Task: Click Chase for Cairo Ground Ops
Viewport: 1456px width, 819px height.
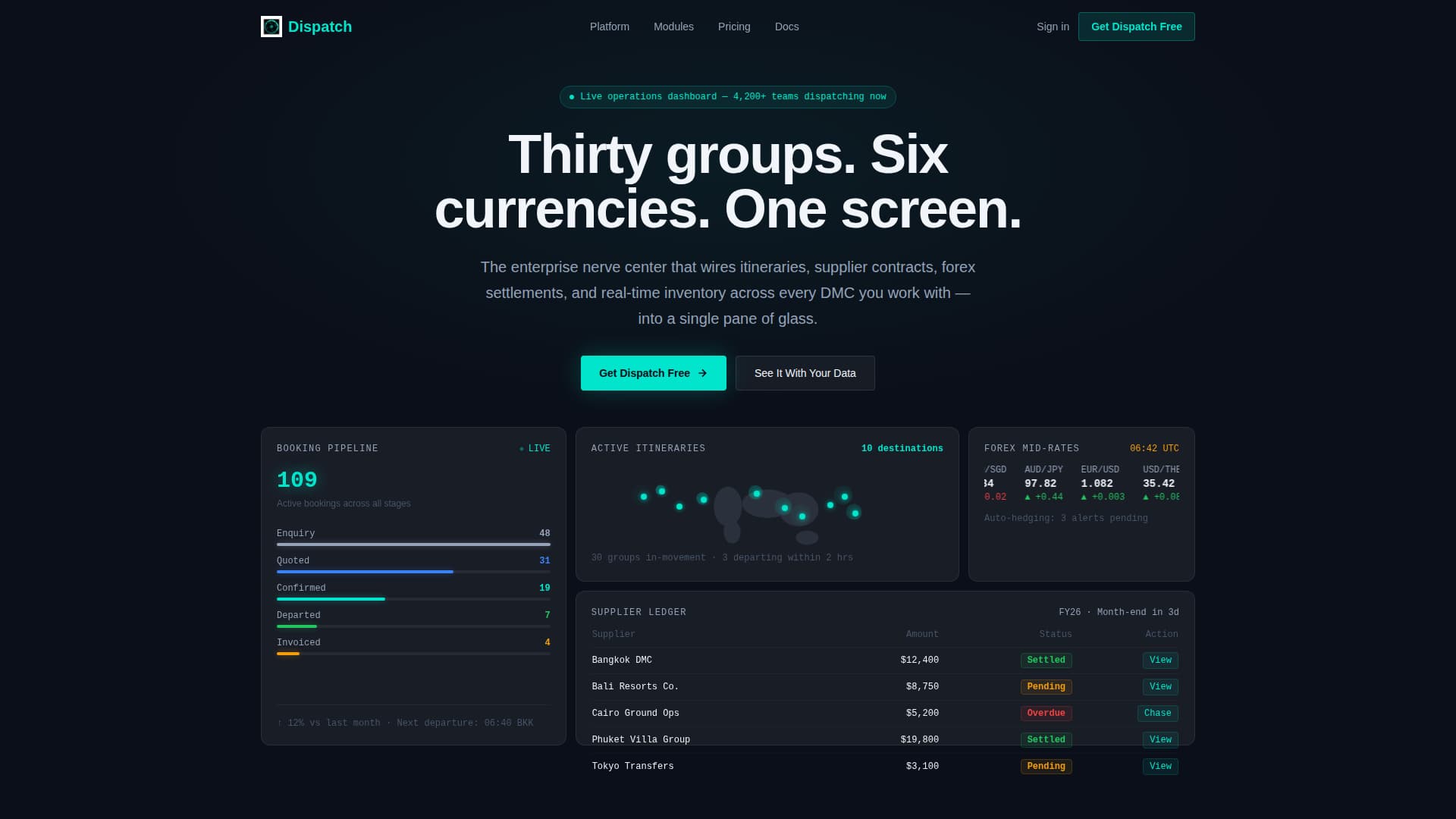Action: click(1157, 714)
